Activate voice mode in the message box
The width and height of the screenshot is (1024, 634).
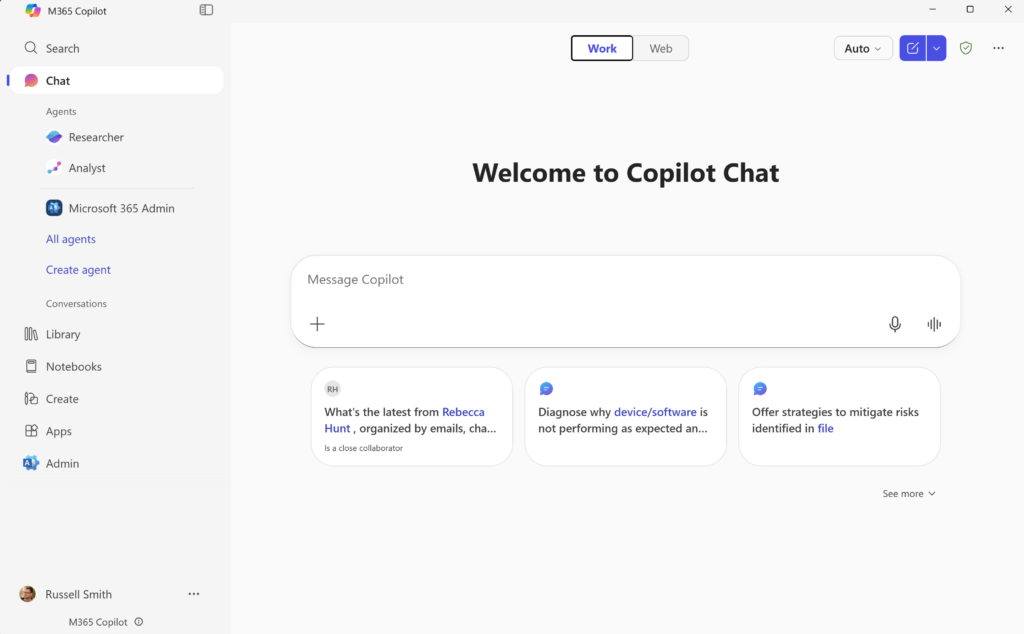coord(933,324)
